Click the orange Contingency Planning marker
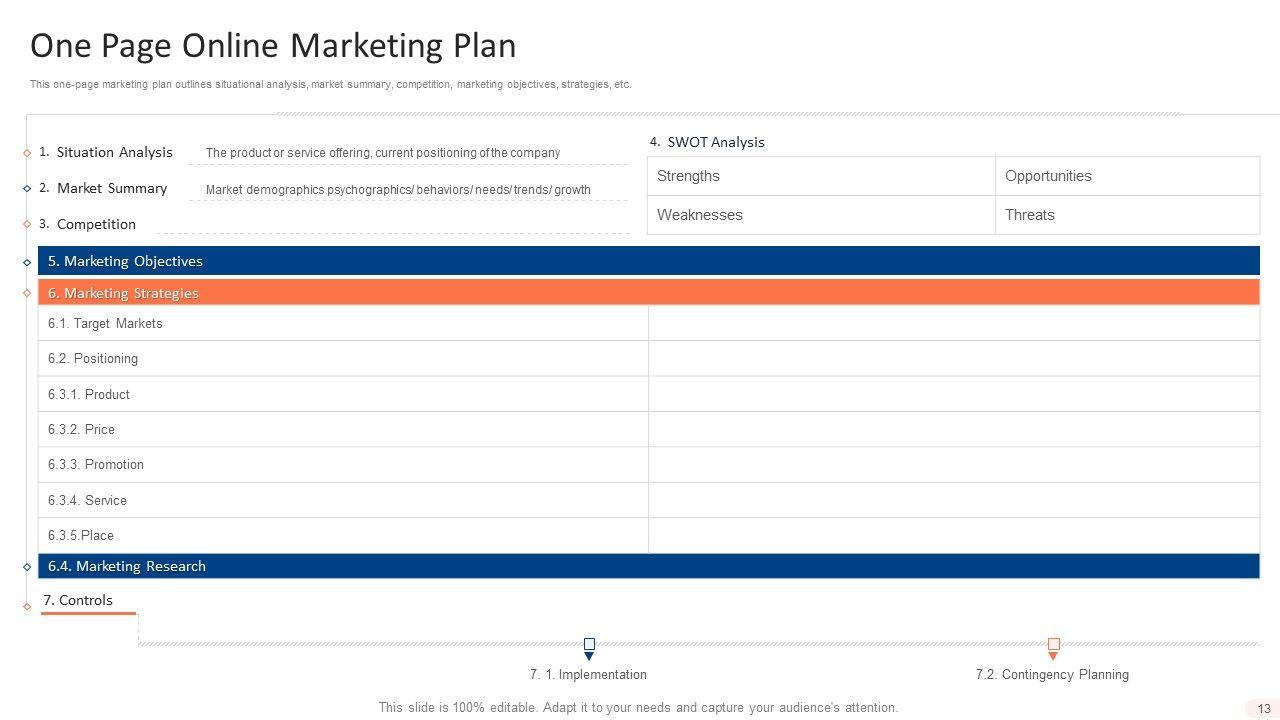This screenshot has width=1280, height=720. (1053, 648)
